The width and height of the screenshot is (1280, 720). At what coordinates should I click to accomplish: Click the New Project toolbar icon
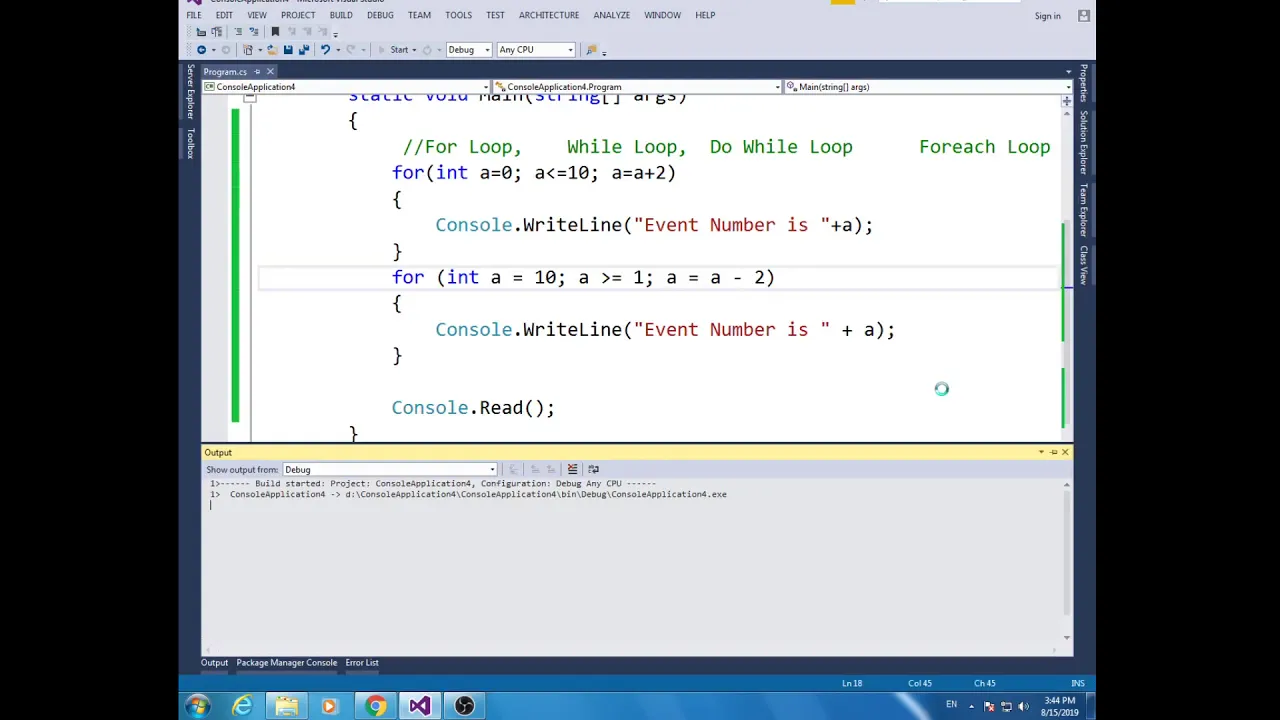[x=248, y=49]
